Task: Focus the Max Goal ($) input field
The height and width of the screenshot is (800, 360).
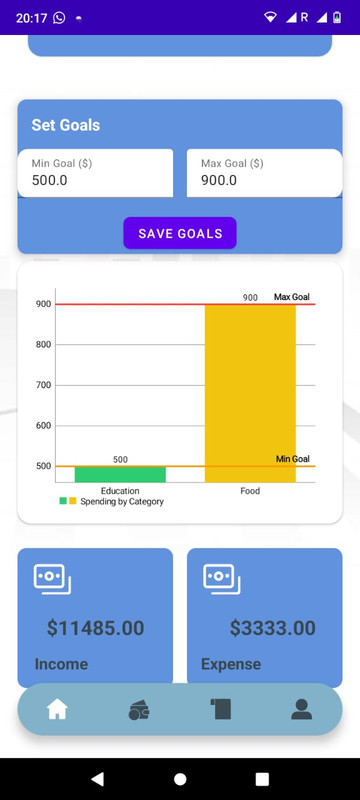Action: click(265, 173)
